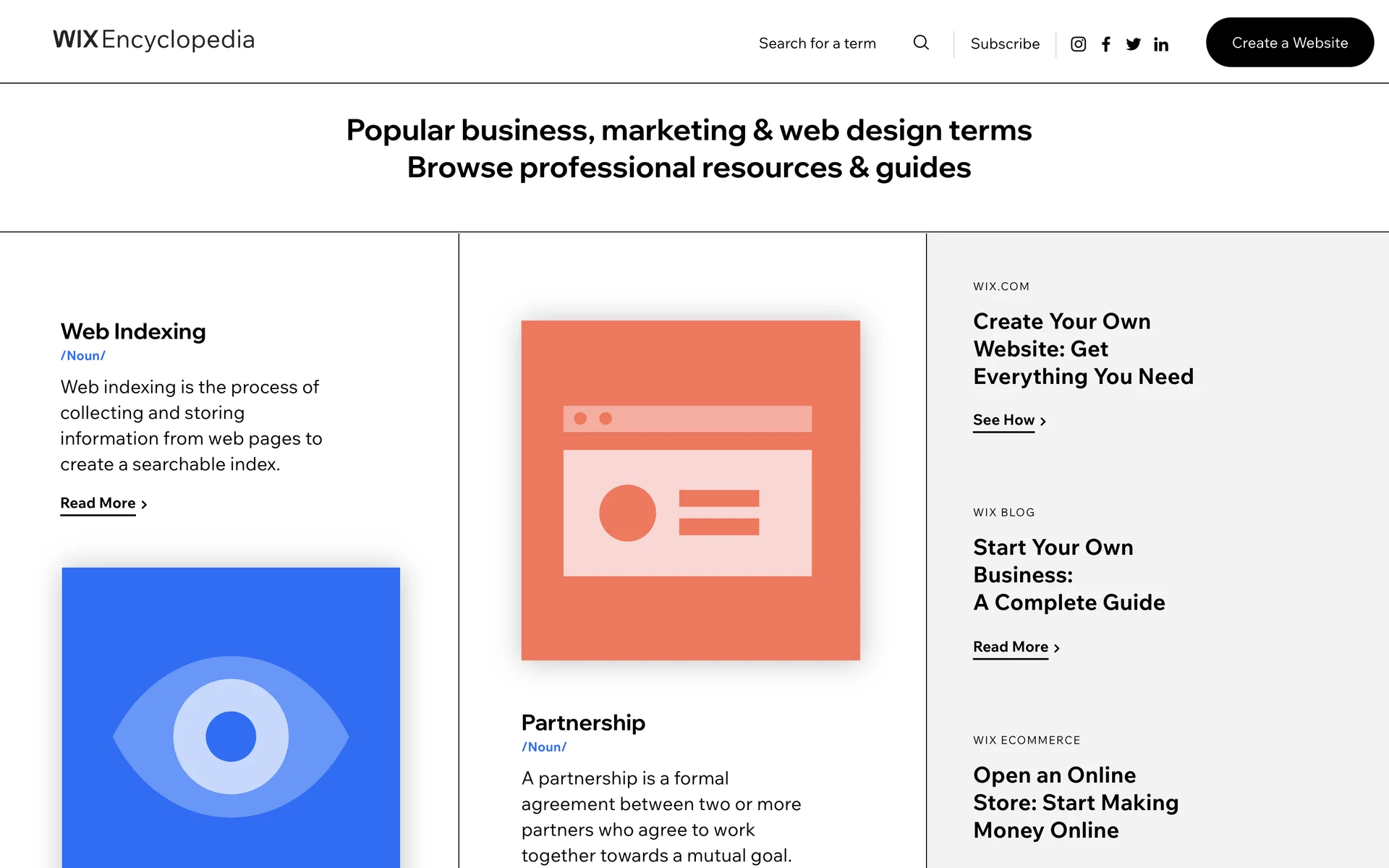Open the Facebook social icon
The image size is (1389, 868).
1105,44
